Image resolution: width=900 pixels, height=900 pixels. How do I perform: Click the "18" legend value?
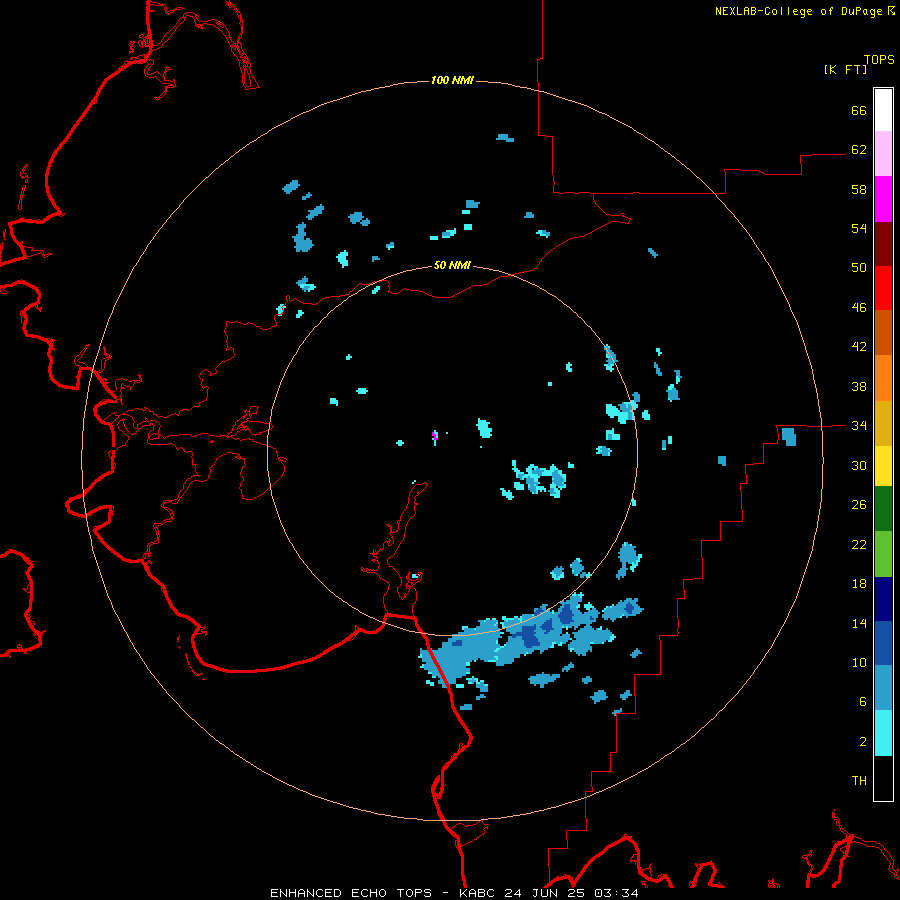[859, 584]
